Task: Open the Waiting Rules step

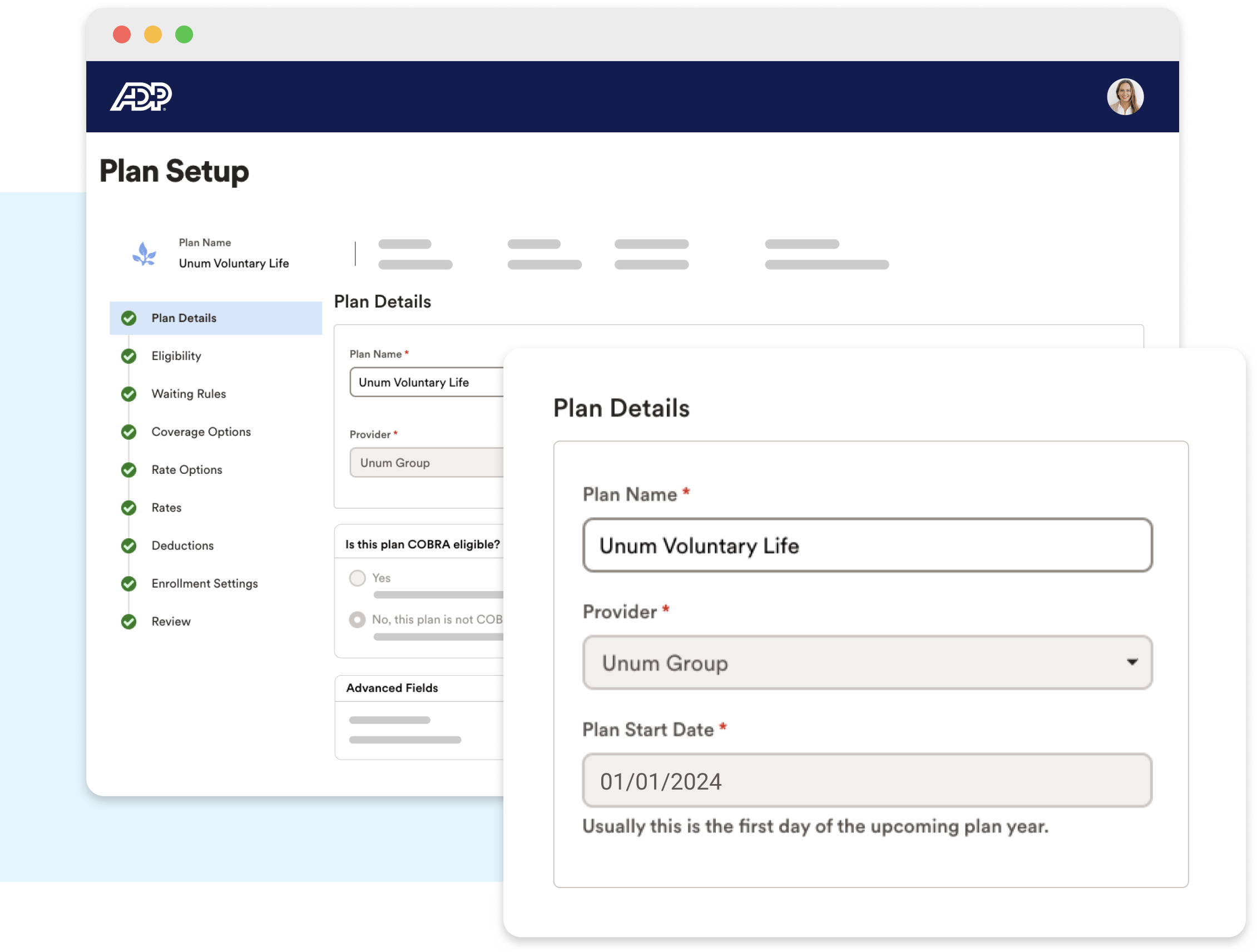Action: pos(189,394)
